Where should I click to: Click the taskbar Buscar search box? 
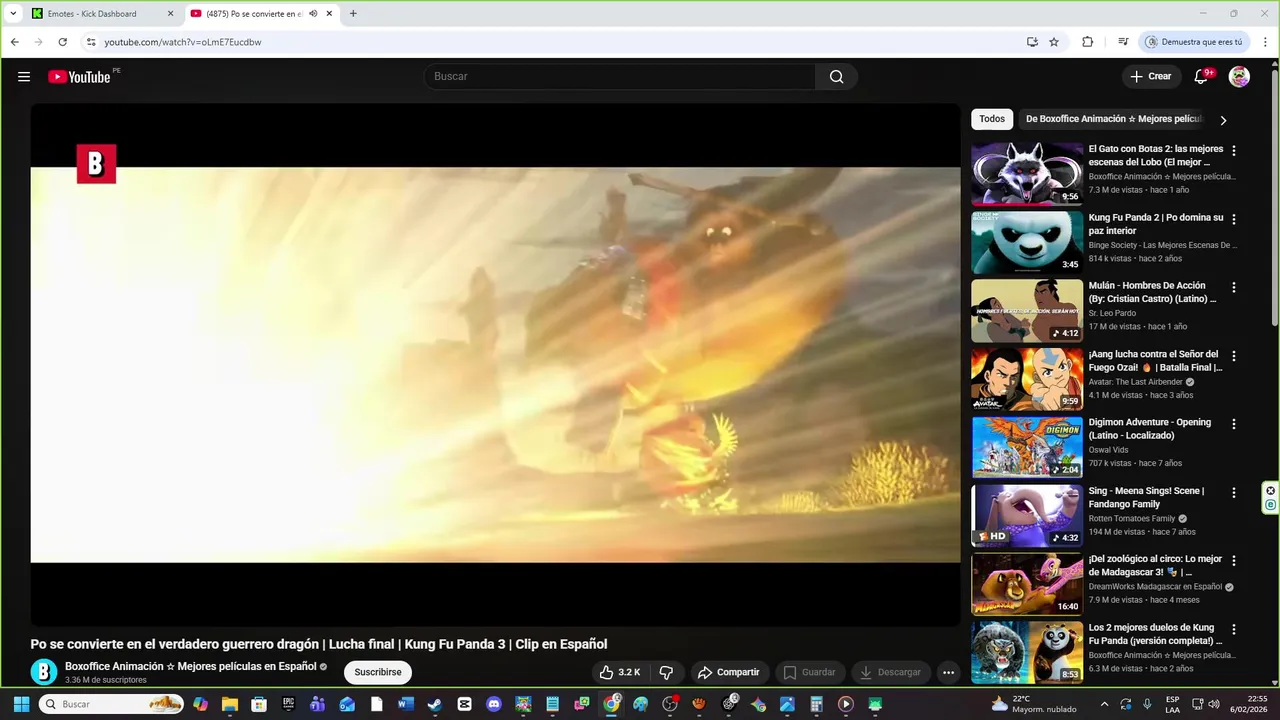(x=110, y=704)
